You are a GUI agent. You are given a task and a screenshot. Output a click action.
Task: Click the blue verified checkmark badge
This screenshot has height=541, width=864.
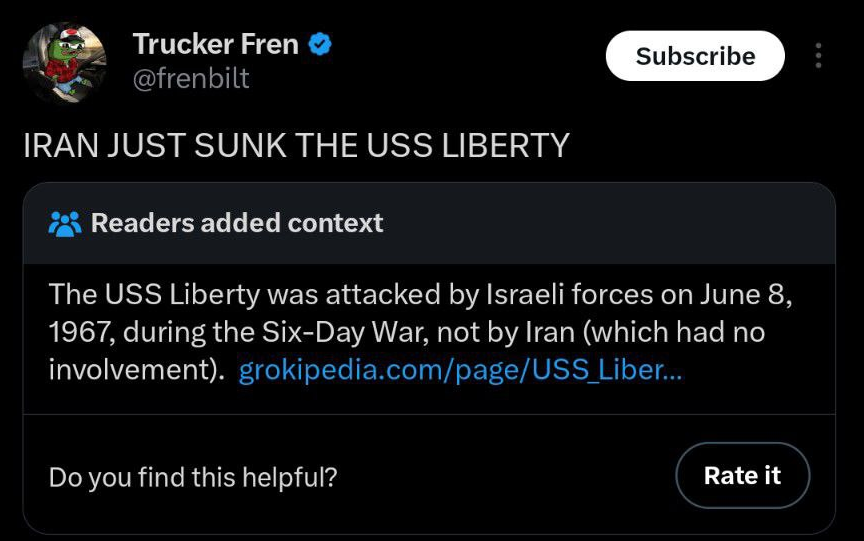tap(320, 44)
